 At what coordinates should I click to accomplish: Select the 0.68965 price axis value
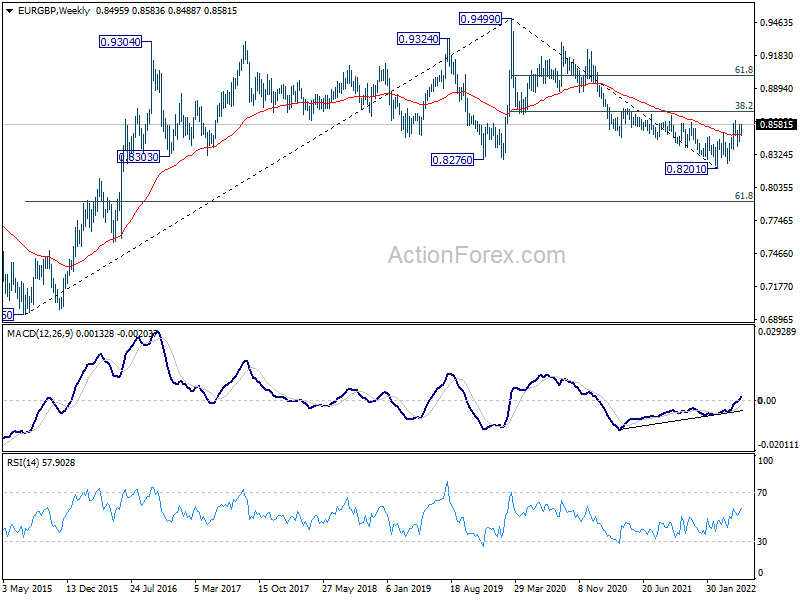pyautogui.click(x=777, y=319)
